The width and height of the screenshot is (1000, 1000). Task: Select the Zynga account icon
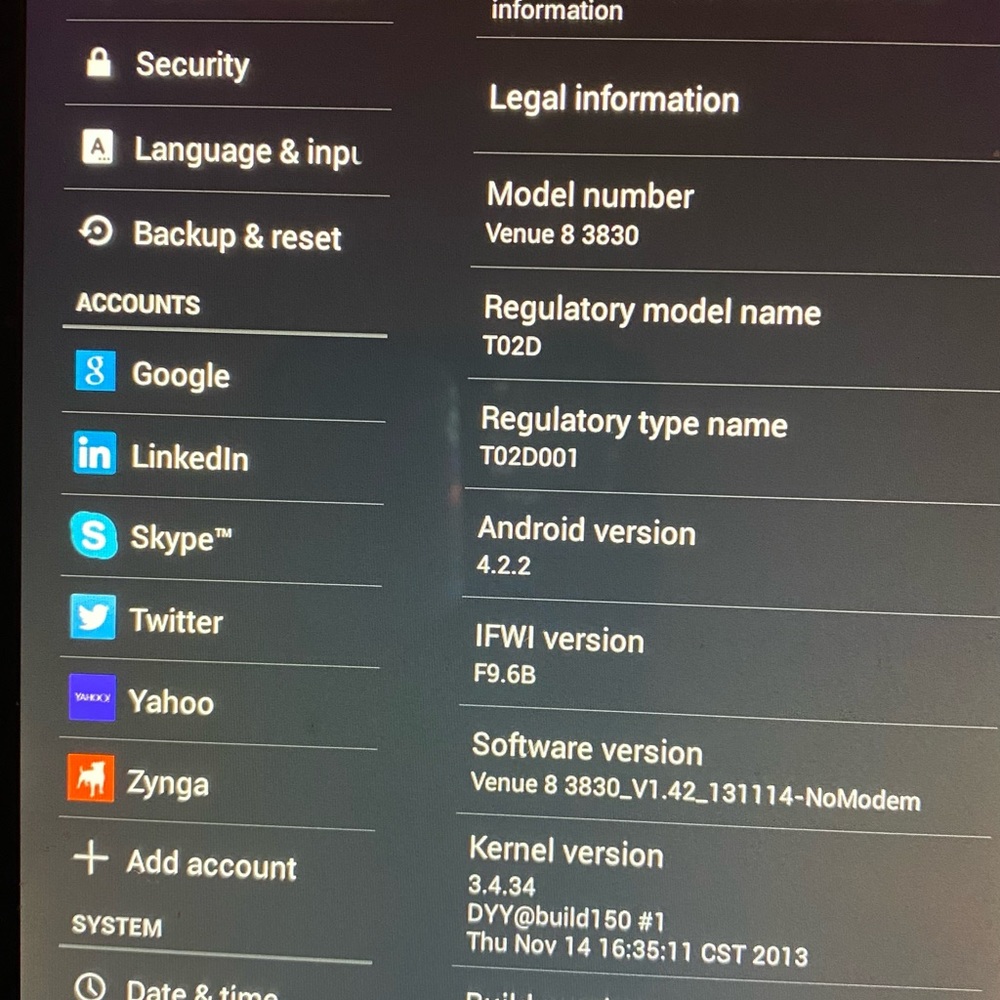click(x=90, y=782)
